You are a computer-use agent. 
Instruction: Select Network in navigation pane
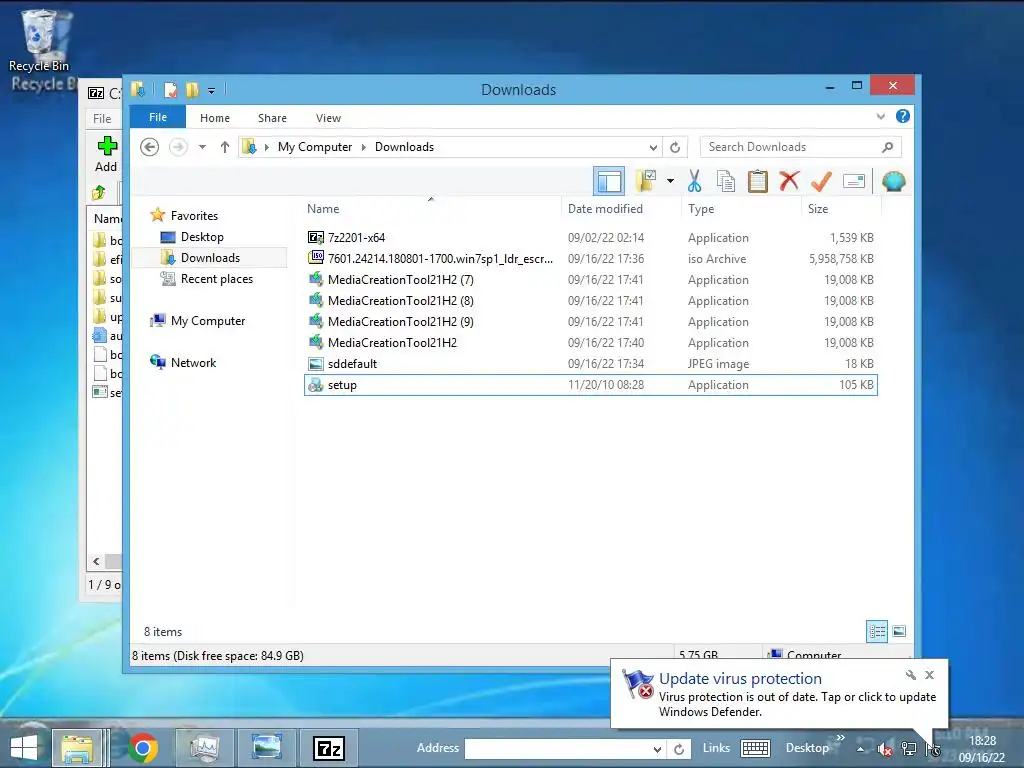tap(193, 362)
